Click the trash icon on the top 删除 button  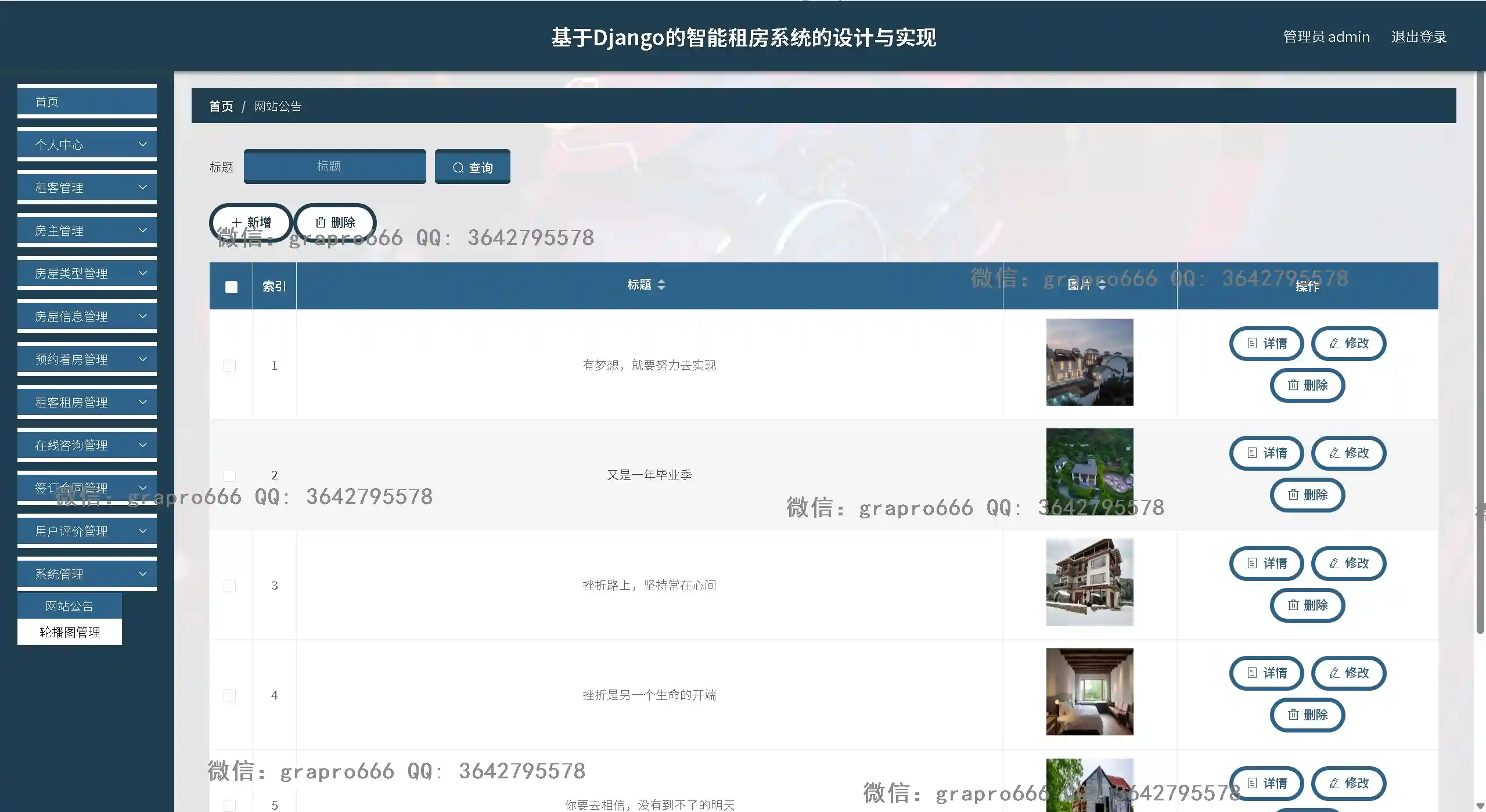click(x=321, y=222)
